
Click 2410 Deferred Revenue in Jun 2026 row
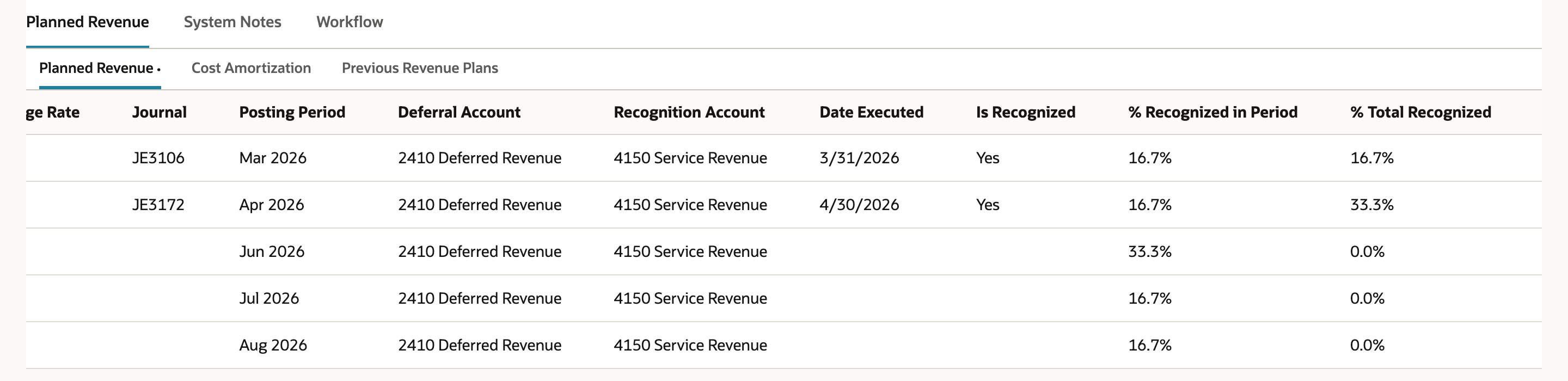(480, 252)
